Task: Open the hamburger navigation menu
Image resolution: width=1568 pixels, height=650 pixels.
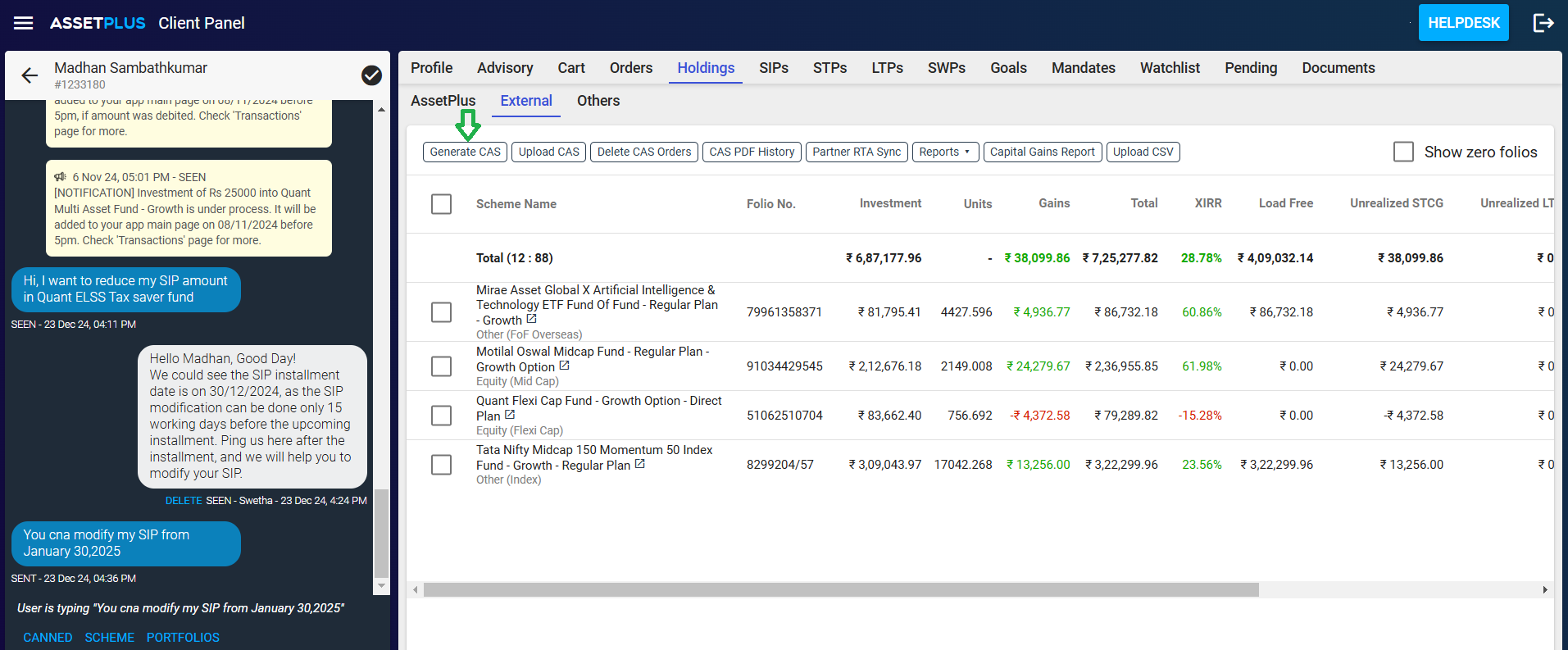Action: tap(24, 23)
